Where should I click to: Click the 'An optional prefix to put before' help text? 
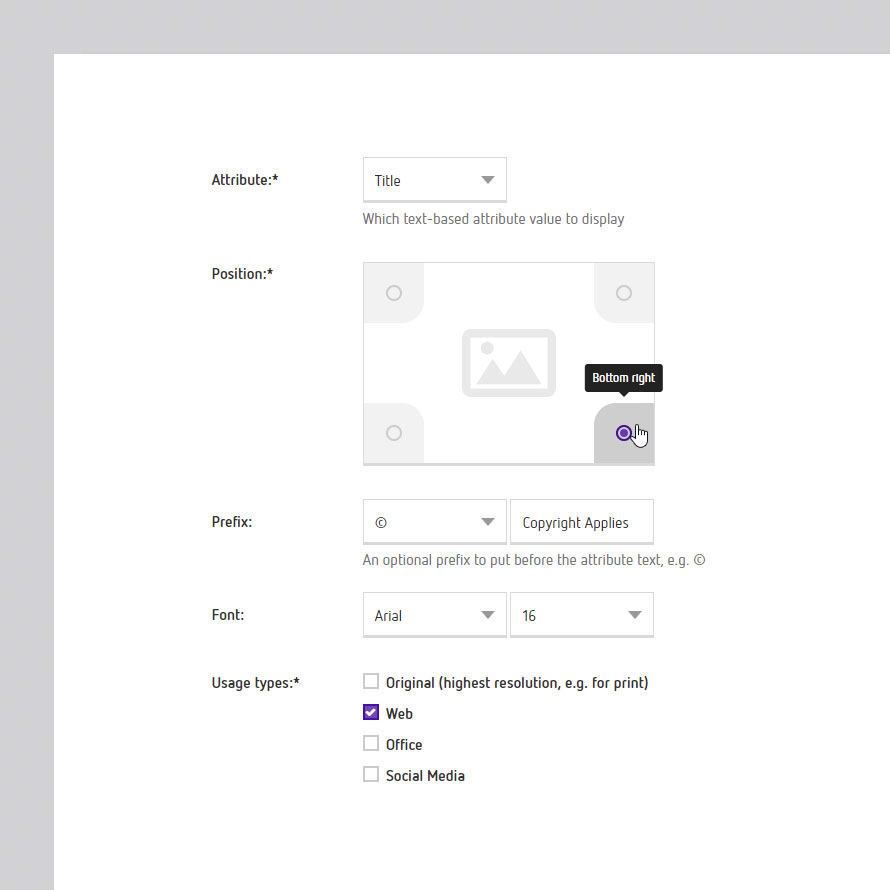click(x=534, y=560)
